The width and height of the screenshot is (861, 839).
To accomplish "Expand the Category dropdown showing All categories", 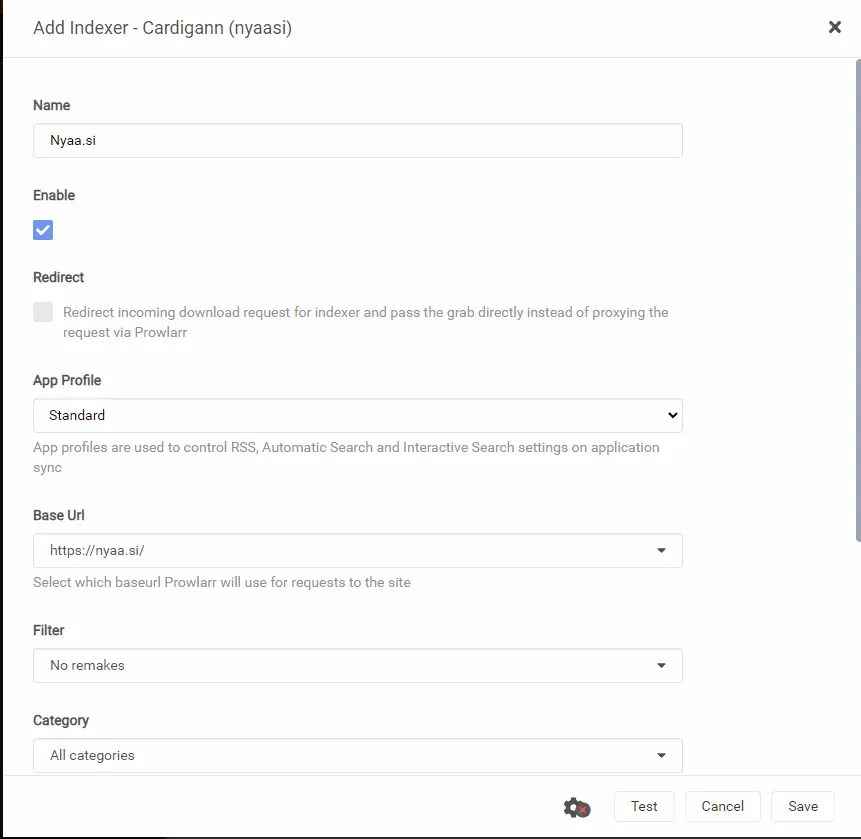I will point(357,755).
